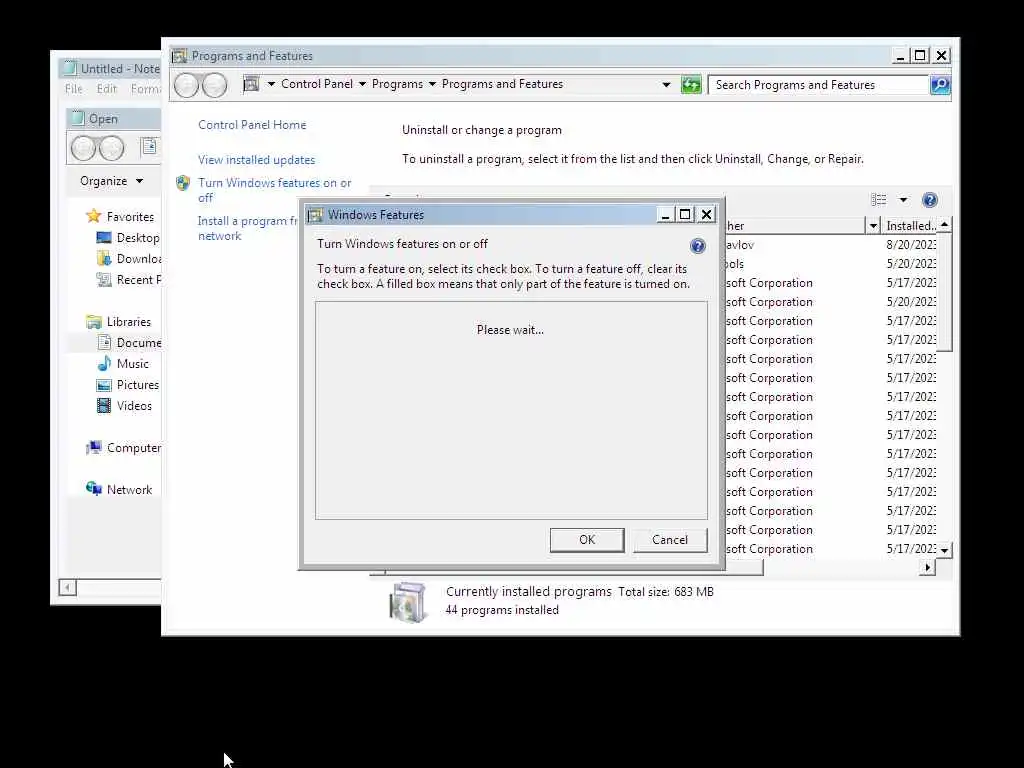The width and height of the screenshot is (1024, 768).
Task: Click the Windows Features title bar icon
Action: (x=315, y=215)
